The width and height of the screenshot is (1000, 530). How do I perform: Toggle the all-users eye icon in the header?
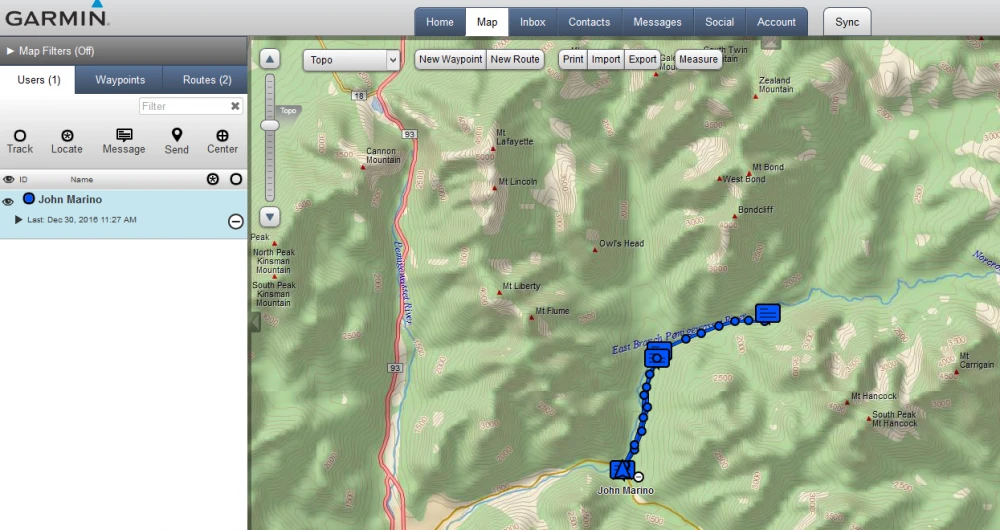(9, 180)
